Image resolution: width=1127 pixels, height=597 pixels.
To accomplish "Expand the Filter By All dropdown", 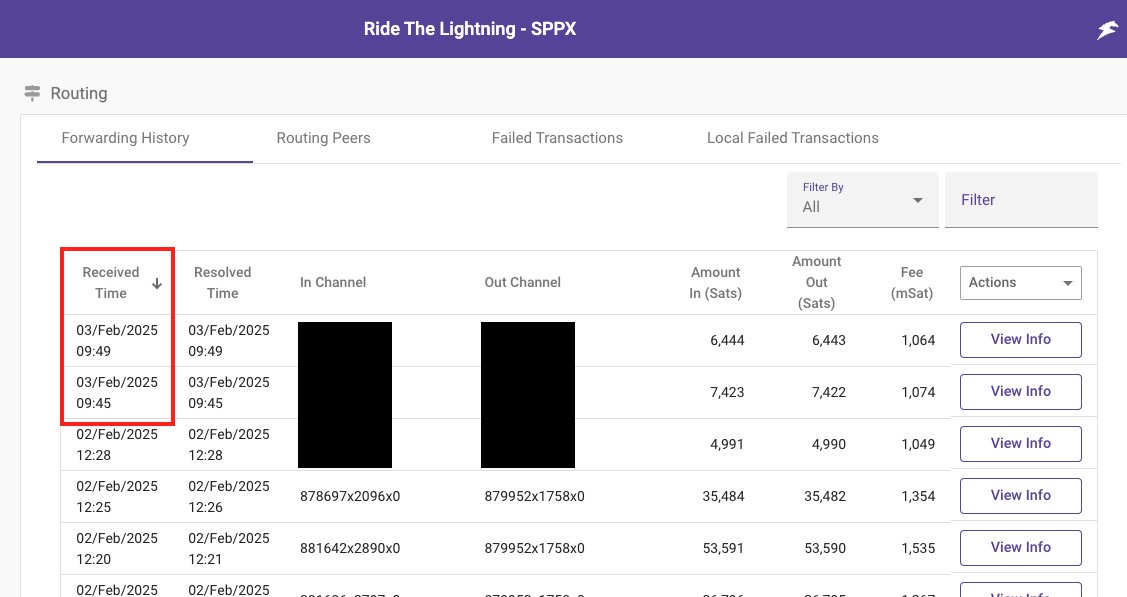I will 862,200.
